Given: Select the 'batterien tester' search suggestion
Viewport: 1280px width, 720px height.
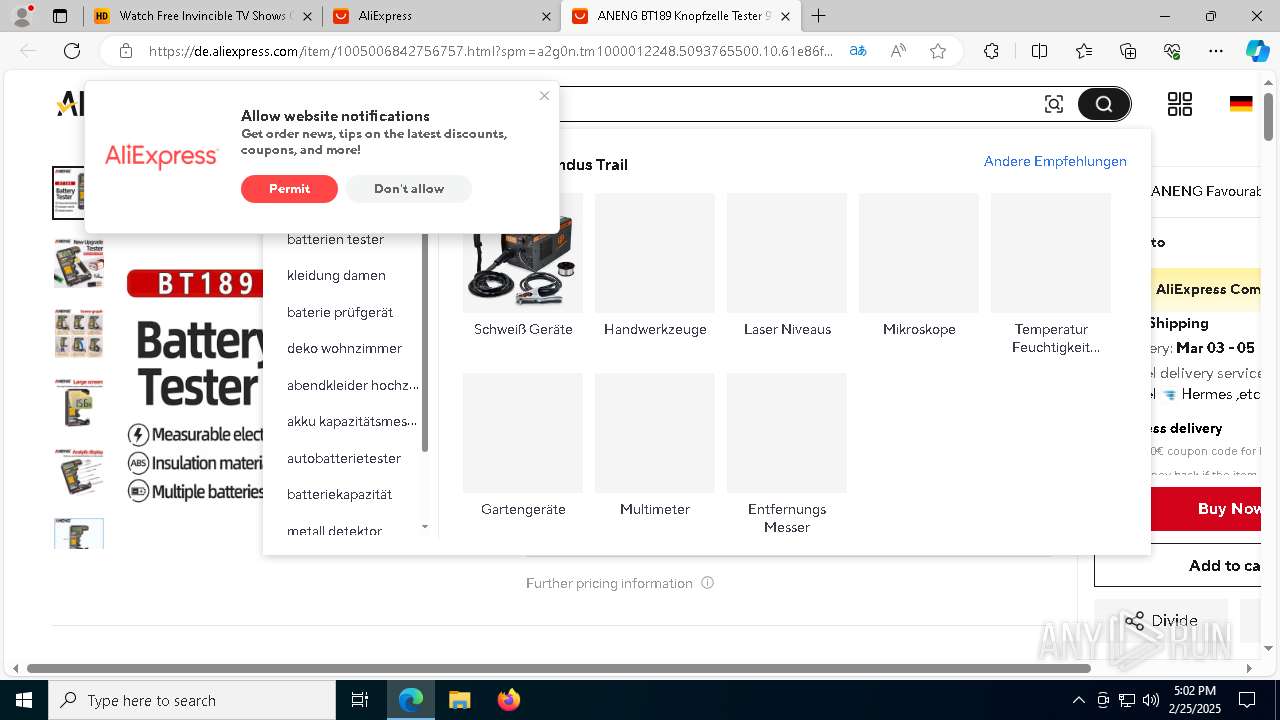Looking at the screenshot, I should (x=335, y=239).
